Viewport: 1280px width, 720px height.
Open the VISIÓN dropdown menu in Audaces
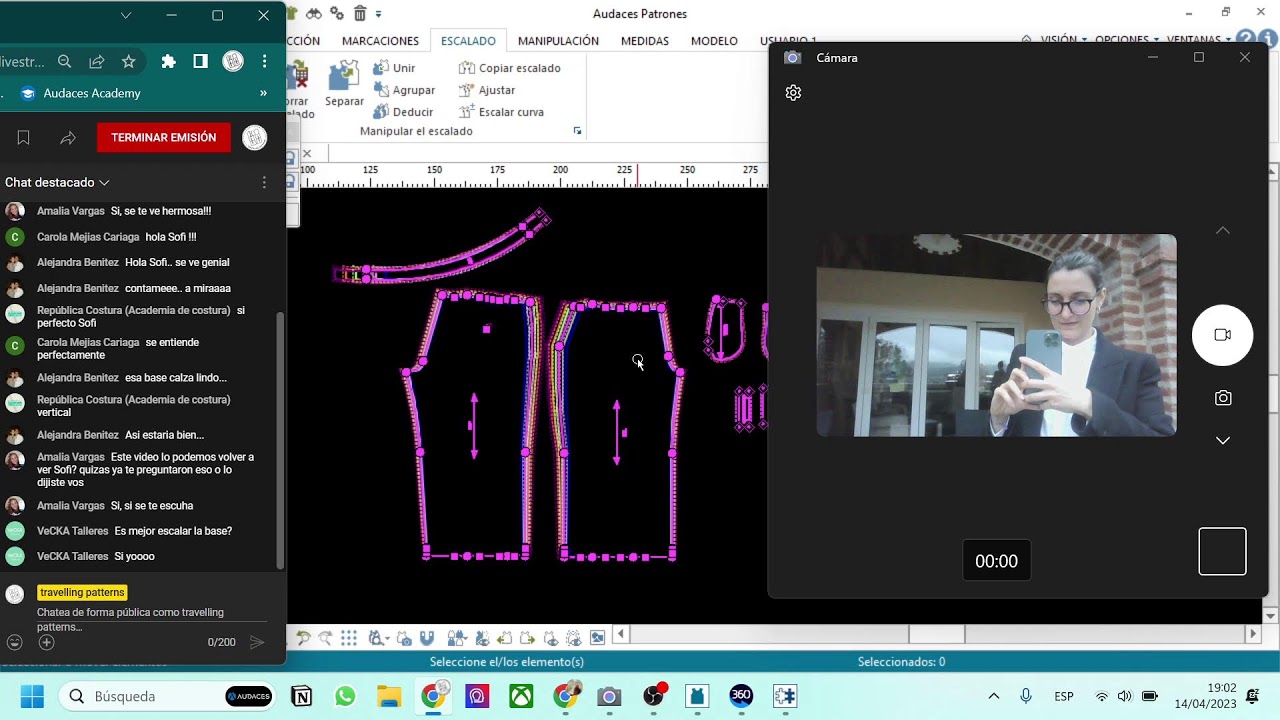click(x=1064, y=40)
